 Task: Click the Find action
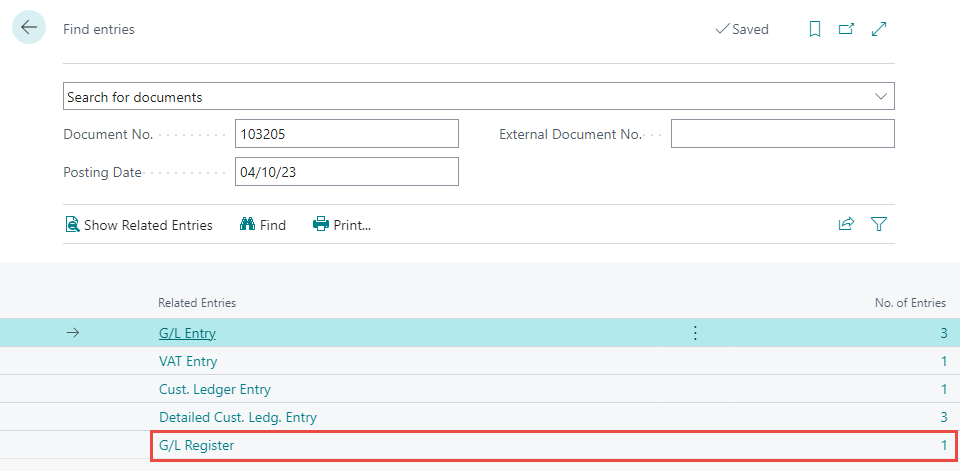263,225
